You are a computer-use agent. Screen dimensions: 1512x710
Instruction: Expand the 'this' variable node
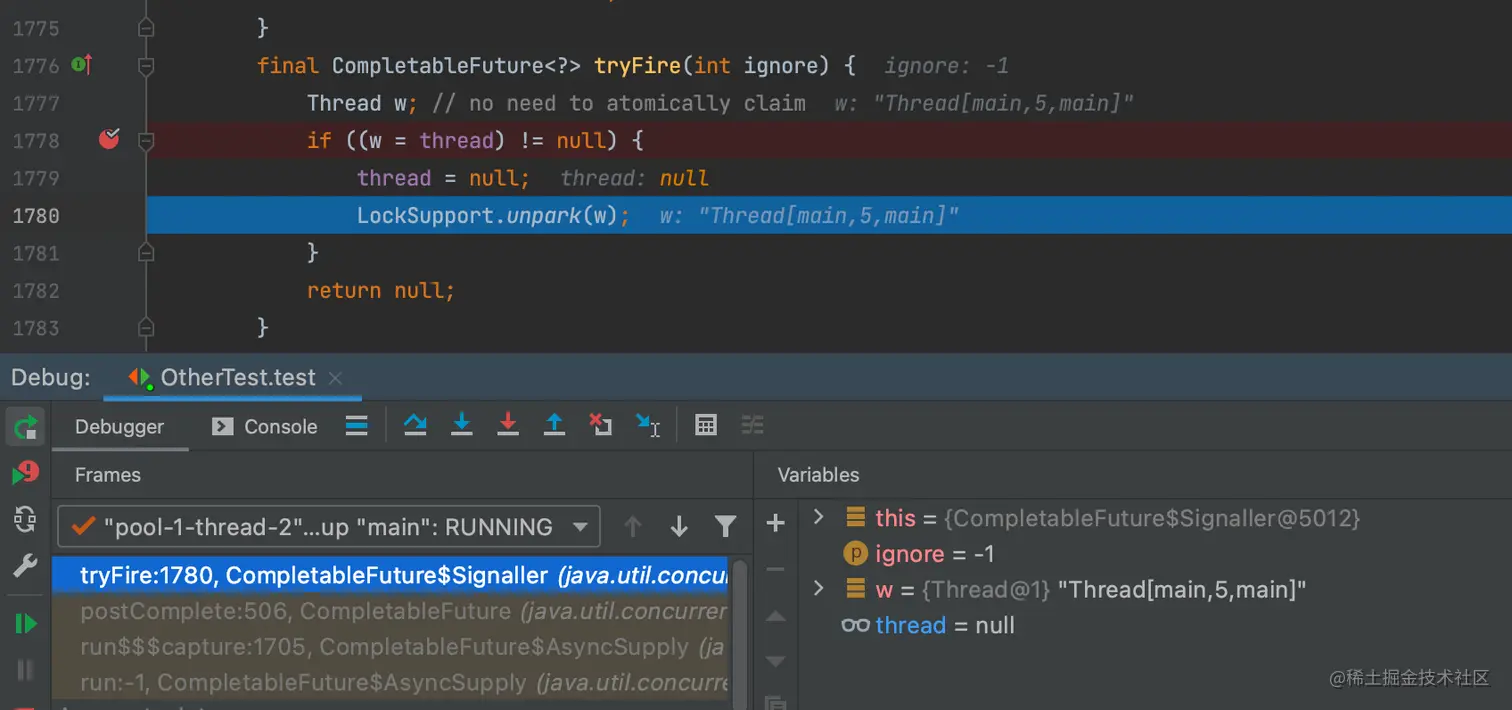818,517
